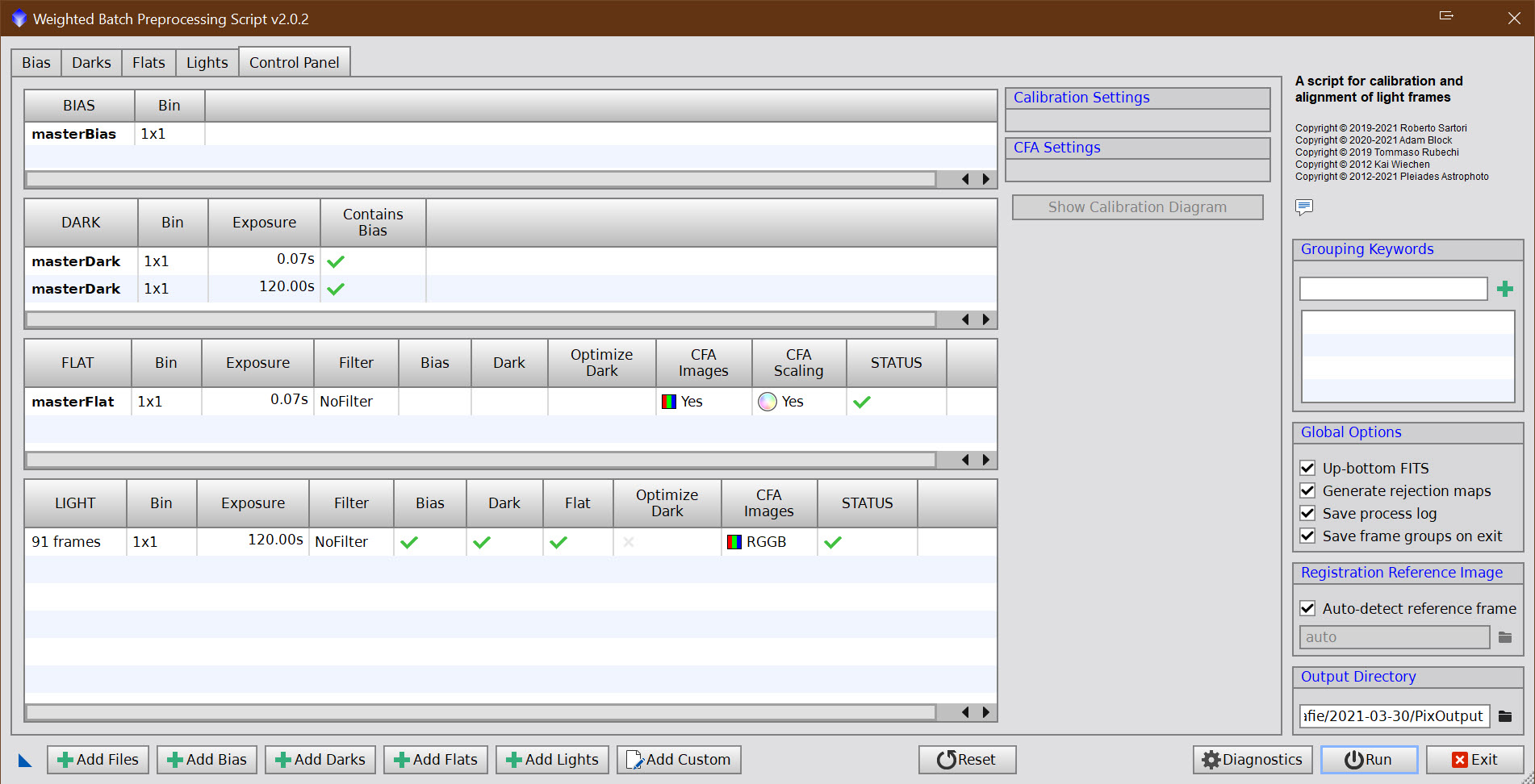Expand CFA Settings section
This screenshot has width=1535, height=784.
click(1137, 148)
